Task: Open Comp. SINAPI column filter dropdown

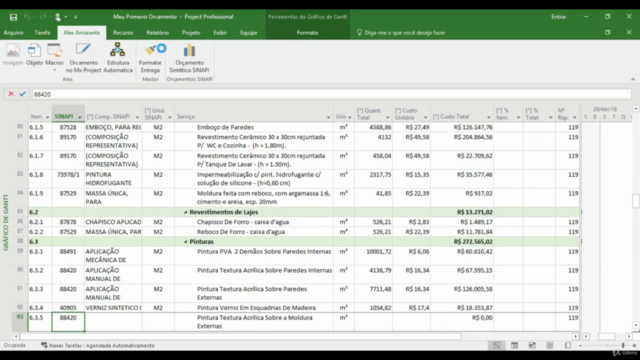Action: click(x=138, y=118)
